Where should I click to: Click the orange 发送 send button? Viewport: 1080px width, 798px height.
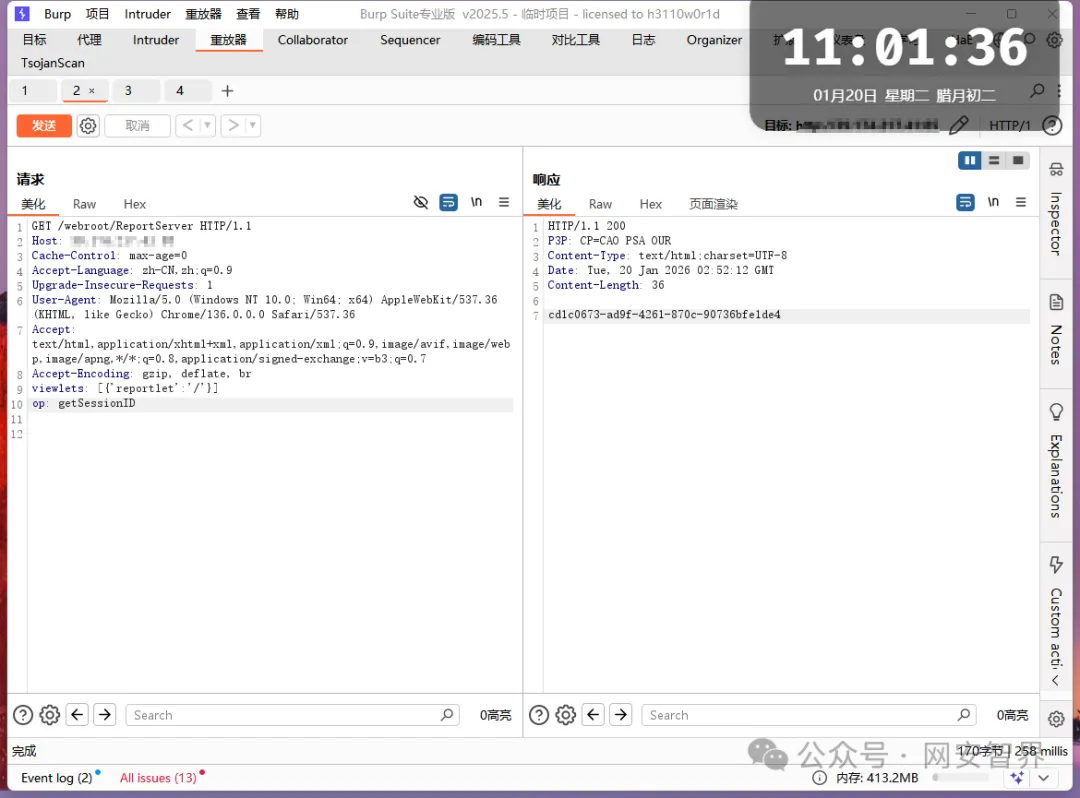point(43,126)
